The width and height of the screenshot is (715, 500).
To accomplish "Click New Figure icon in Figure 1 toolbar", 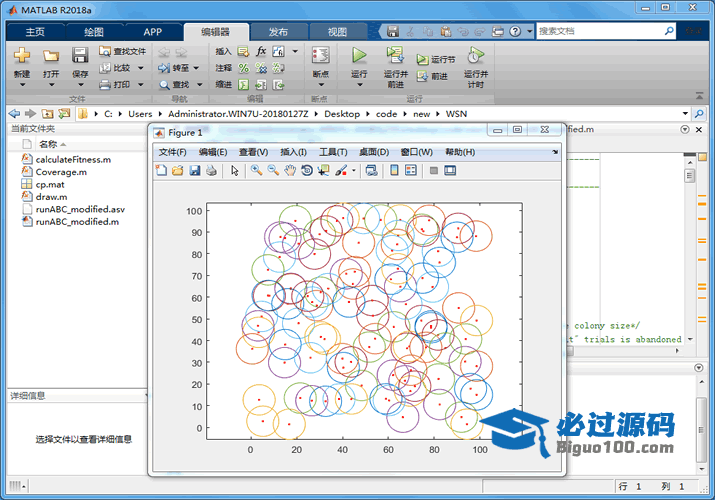I will 161,170.
